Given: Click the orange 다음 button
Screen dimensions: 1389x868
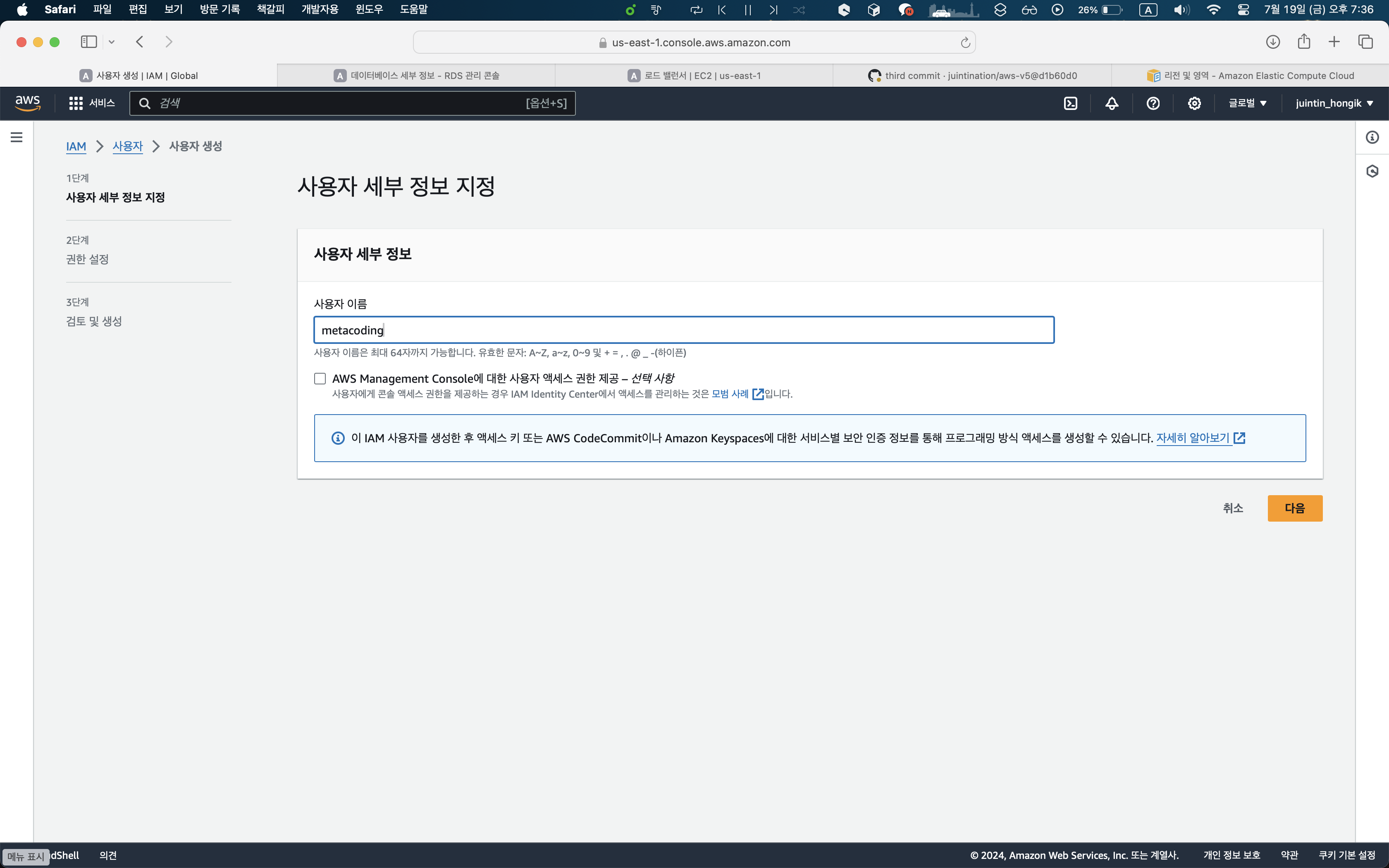Looking at the screenshot, I should (1294, 508).
